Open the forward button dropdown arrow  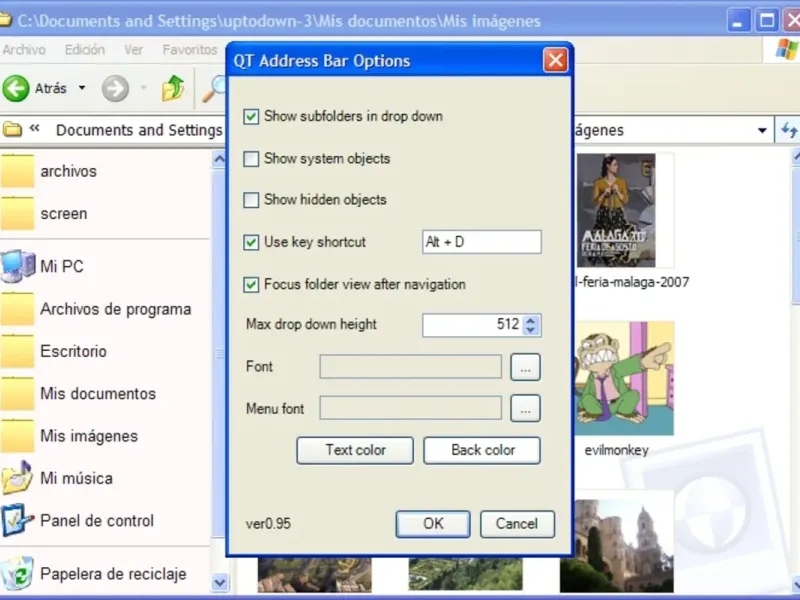click(143, 88)
